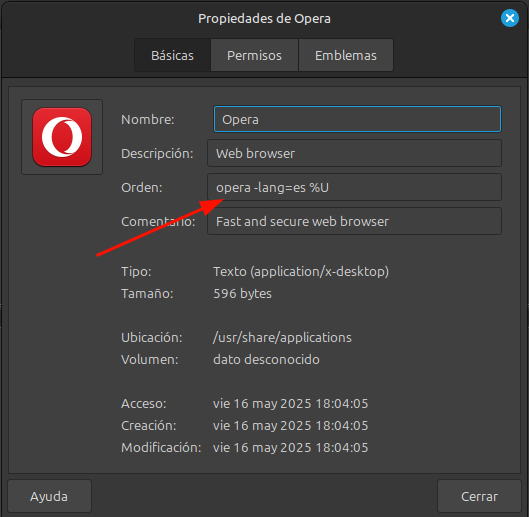The image size is (529, 517).
Task: Open Ayuda help button
Action: 49,496
